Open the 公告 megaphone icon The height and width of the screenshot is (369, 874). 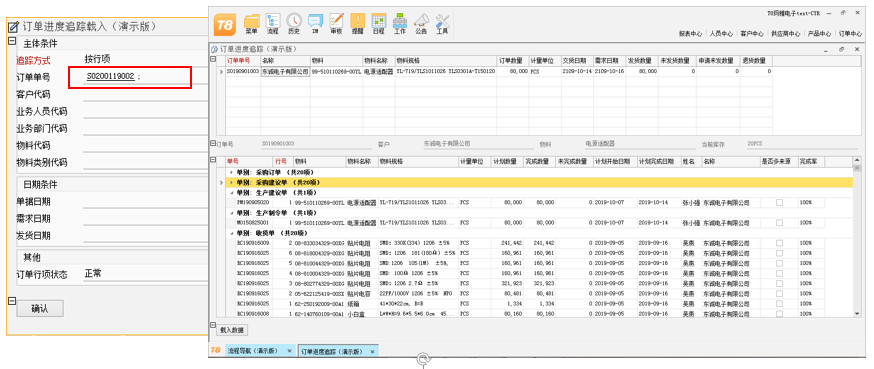421,23
